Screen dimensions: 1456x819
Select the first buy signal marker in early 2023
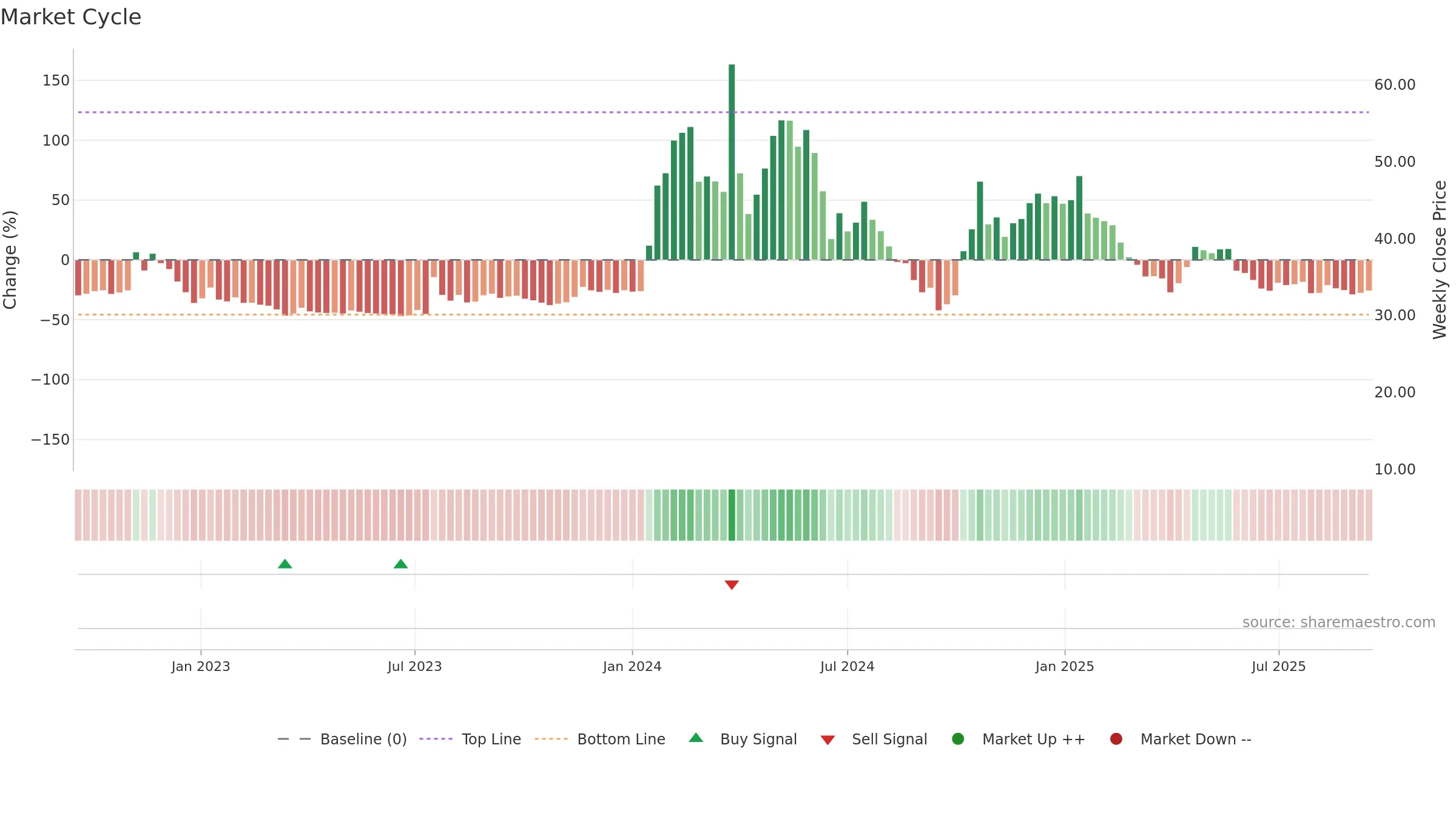point(285,564)
